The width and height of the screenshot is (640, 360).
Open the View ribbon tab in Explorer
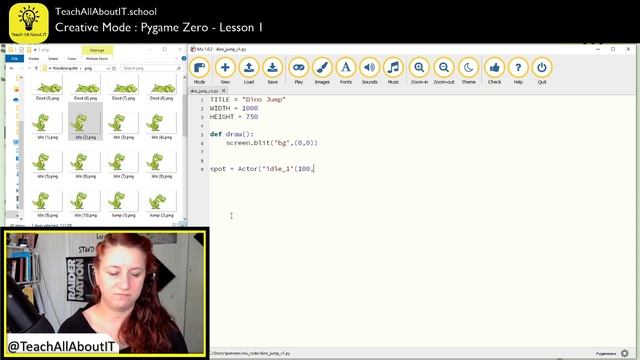click(x=72, y=59)
